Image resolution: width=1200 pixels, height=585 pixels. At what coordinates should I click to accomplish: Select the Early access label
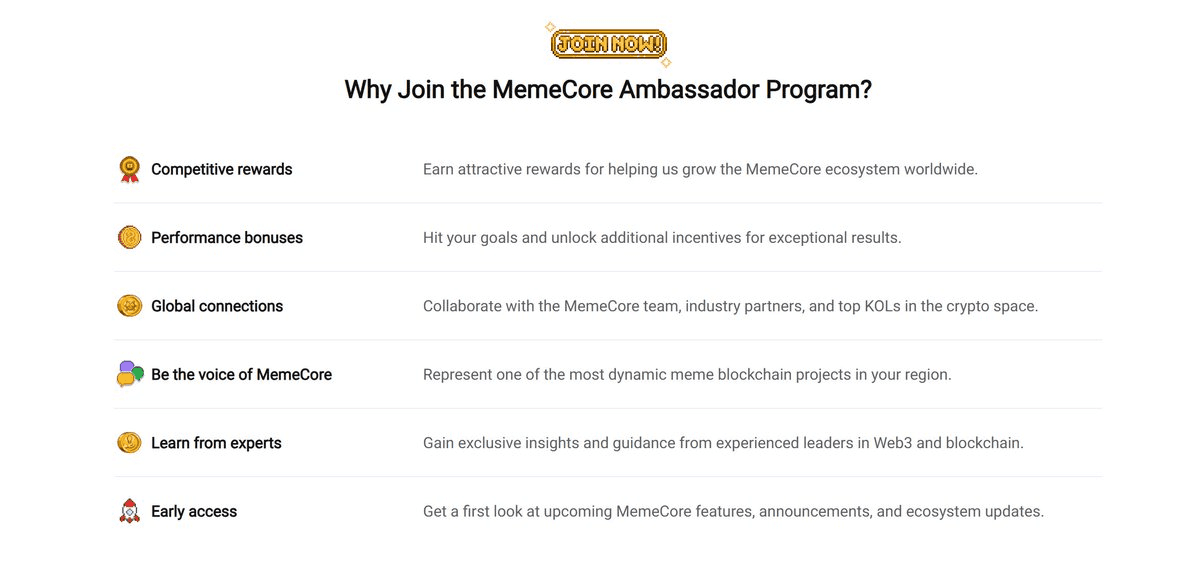coord(194,511)
